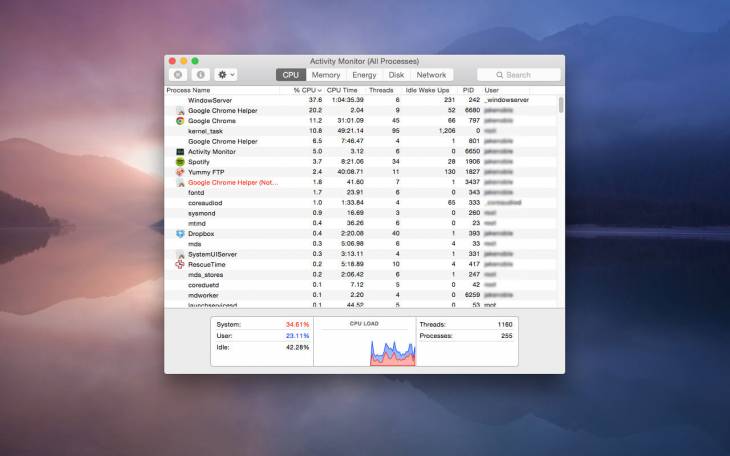730x456 pixels.
Task: Click the Yummy FTP app icon
Action: coord(180,172)
